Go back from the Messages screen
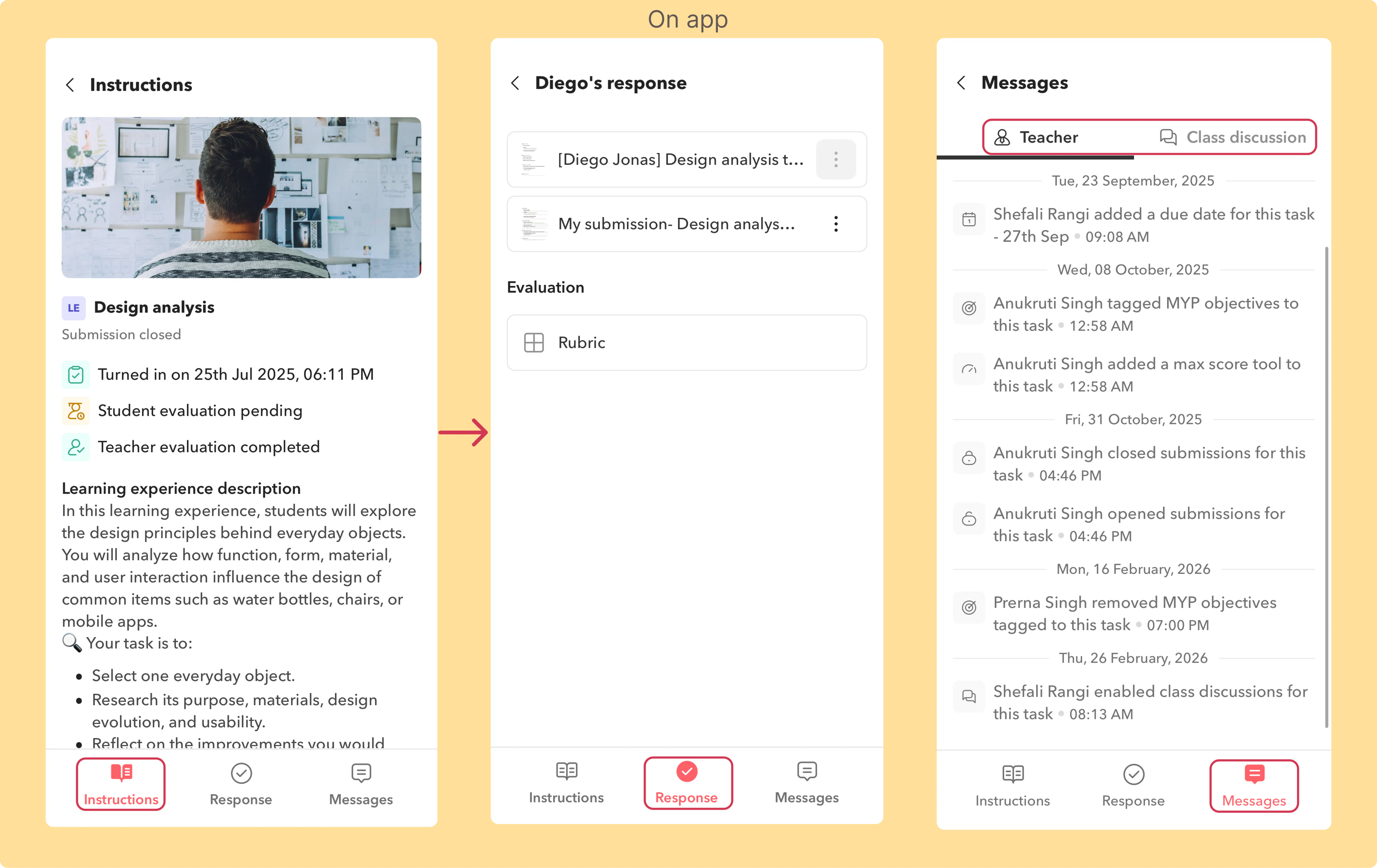The height and width of the screenshot is (868, 1377). (x=961, y=83)
